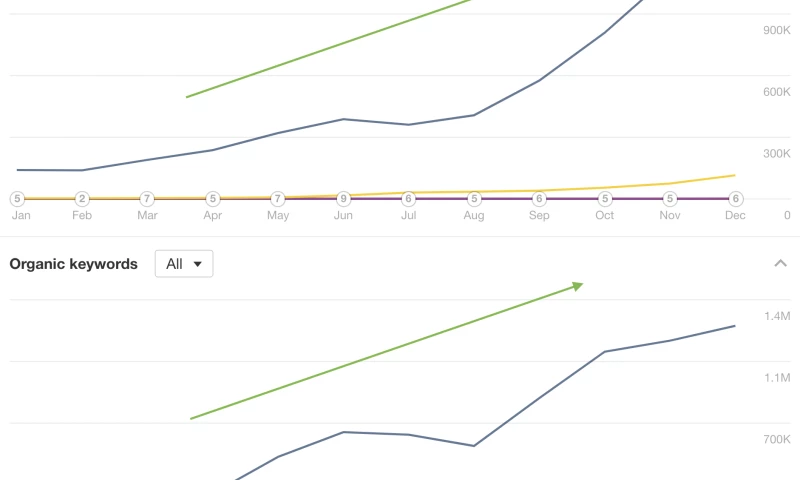Click the Feb update marker showing 2
This screenshot has width=800, height=480.
tap(83, 198)
